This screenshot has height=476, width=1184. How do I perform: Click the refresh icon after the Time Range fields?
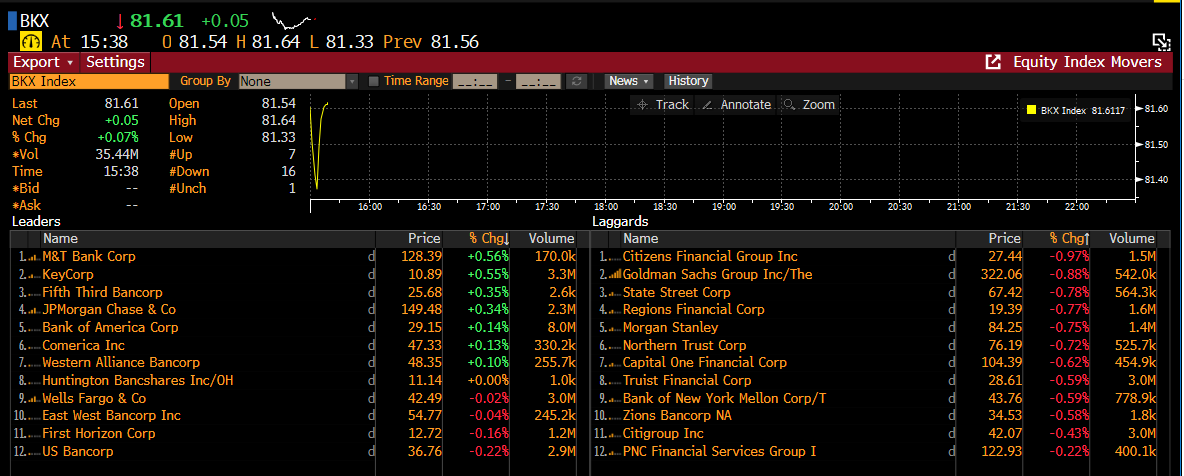pyautogui.click(x=577, y=81)
